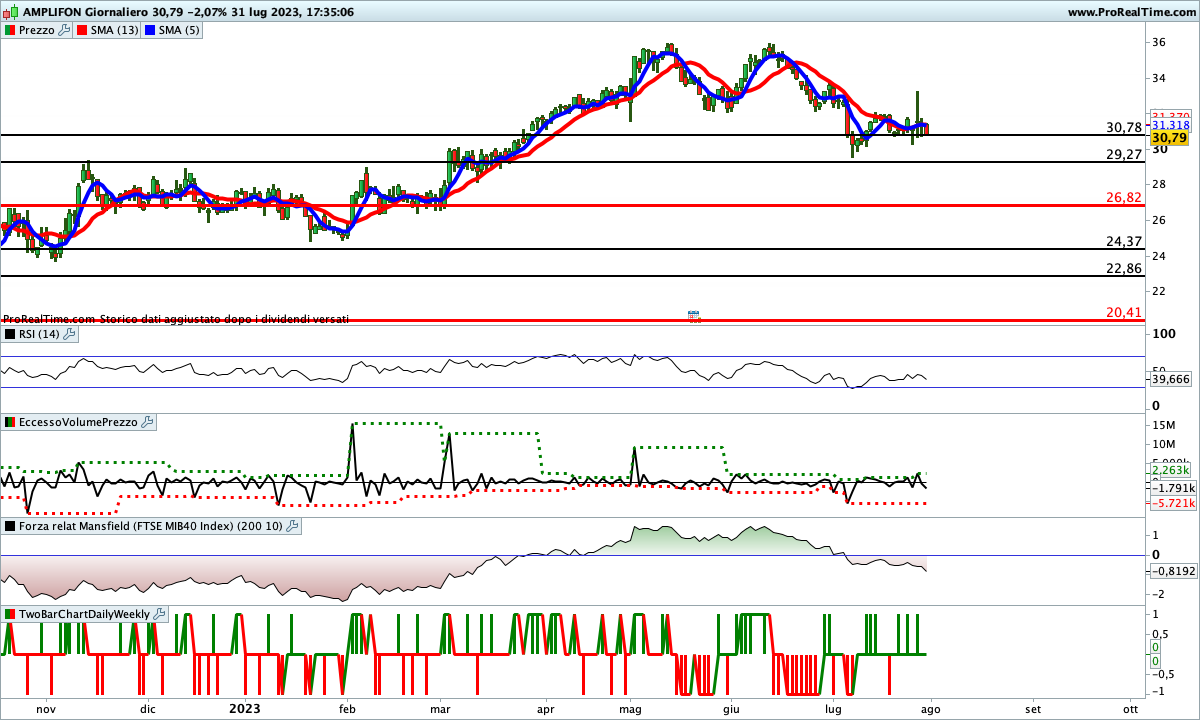Image resolution: width=1200 pixels, height=720 pixels.
Task: Click the mar label on time axis
Action: click(x=440, y=708)
